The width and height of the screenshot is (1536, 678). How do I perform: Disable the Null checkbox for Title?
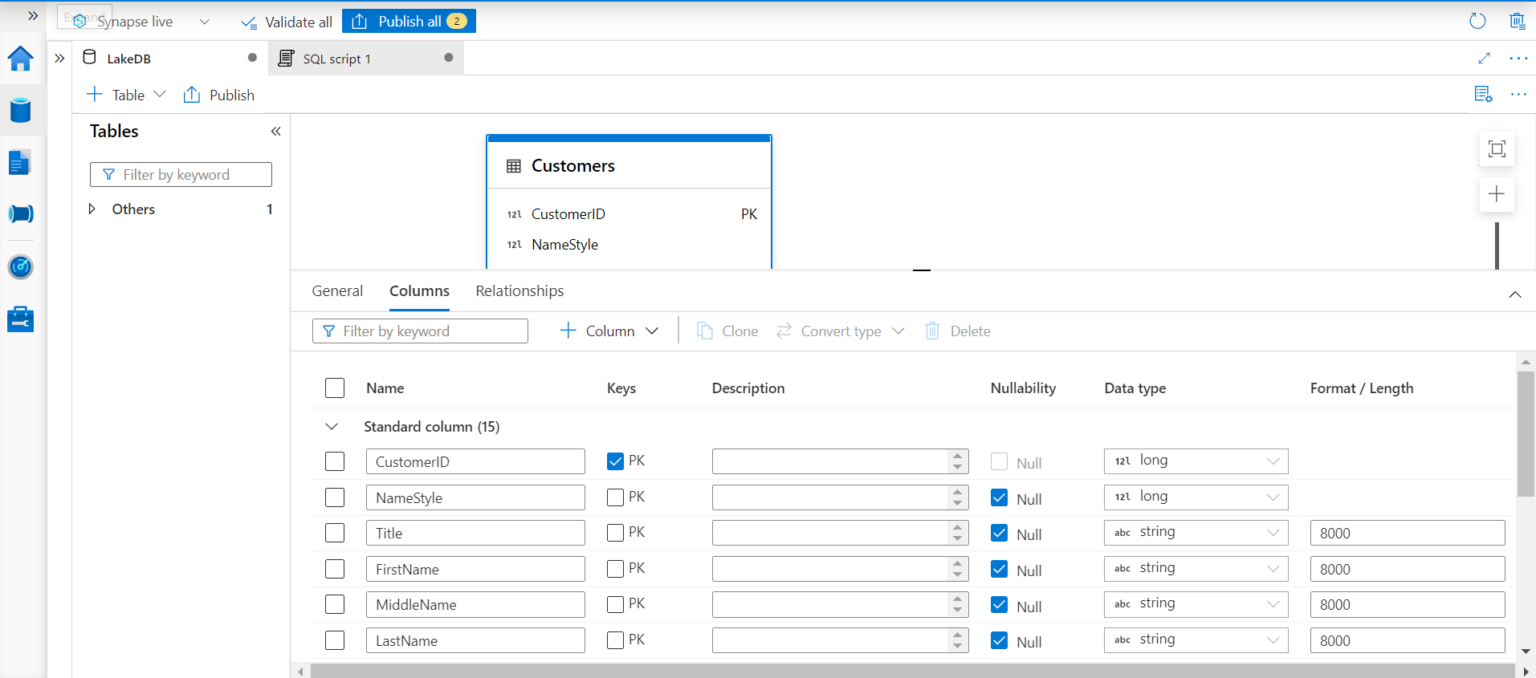click(x=999, y=532)
